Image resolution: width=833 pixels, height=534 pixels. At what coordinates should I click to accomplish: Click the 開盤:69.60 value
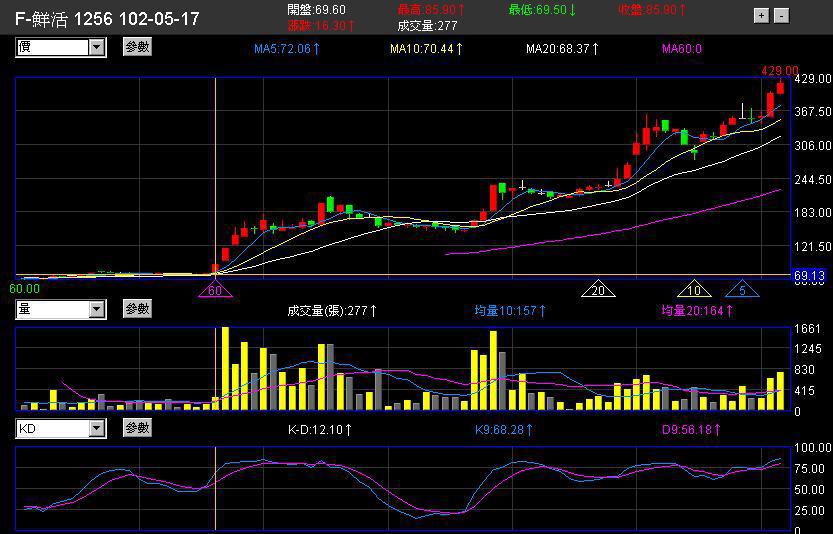tap(316, 10)
